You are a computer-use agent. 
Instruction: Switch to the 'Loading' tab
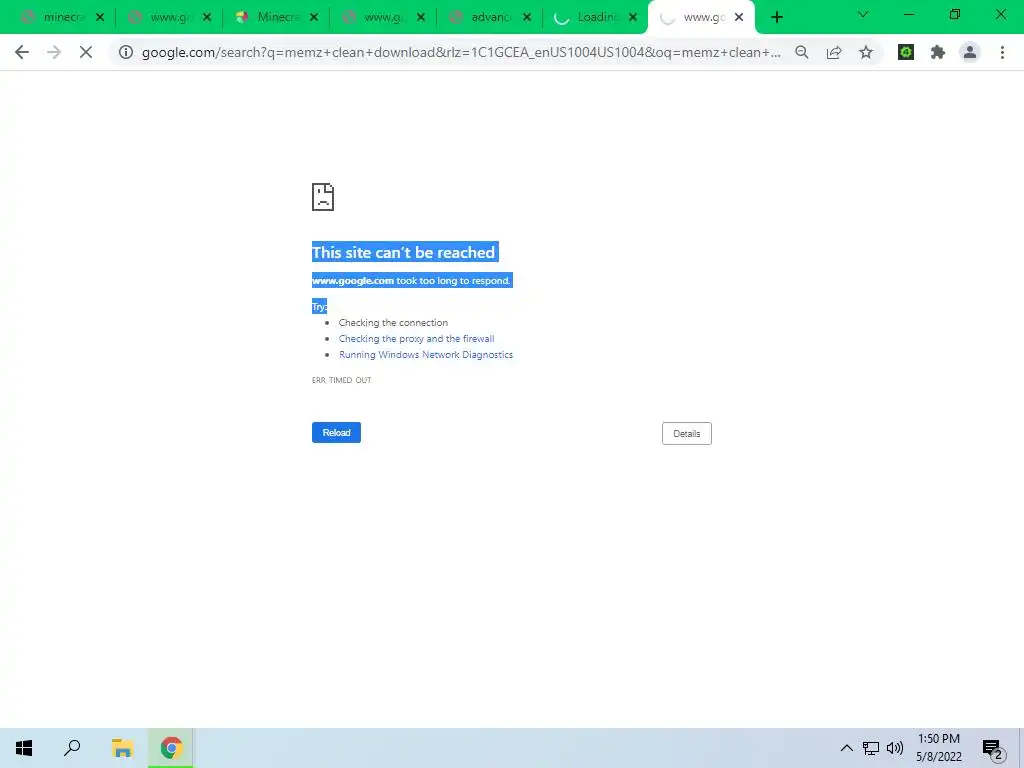594,18
